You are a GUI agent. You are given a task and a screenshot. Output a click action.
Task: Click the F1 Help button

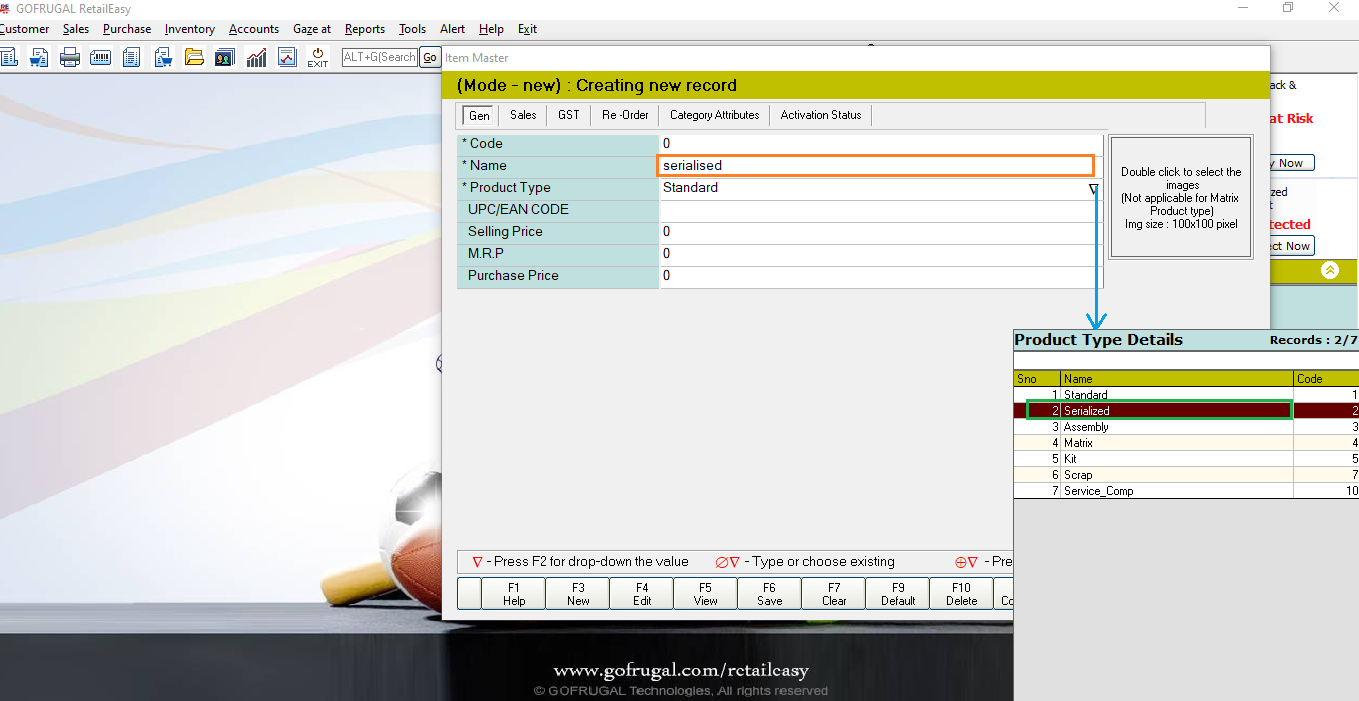point(514,594)
